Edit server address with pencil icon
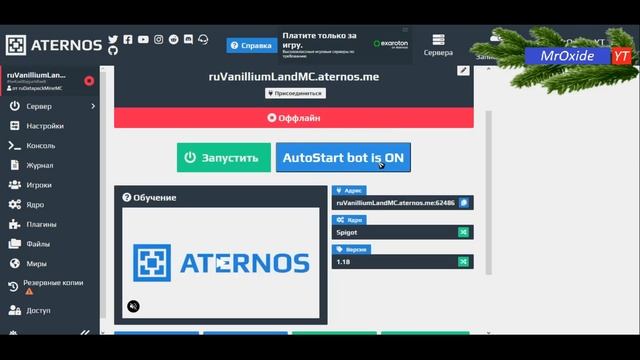This screenshot has height=360, width=640. 463,71
